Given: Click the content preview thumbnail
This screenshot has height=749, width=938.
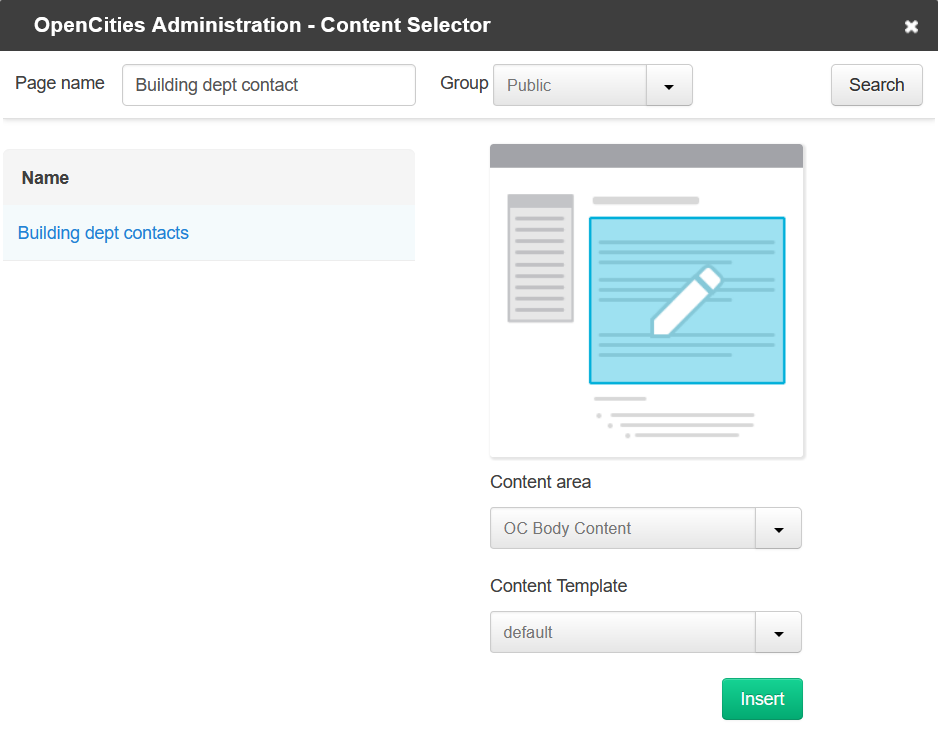Looking at the screenshot, I should coord(646,300).
